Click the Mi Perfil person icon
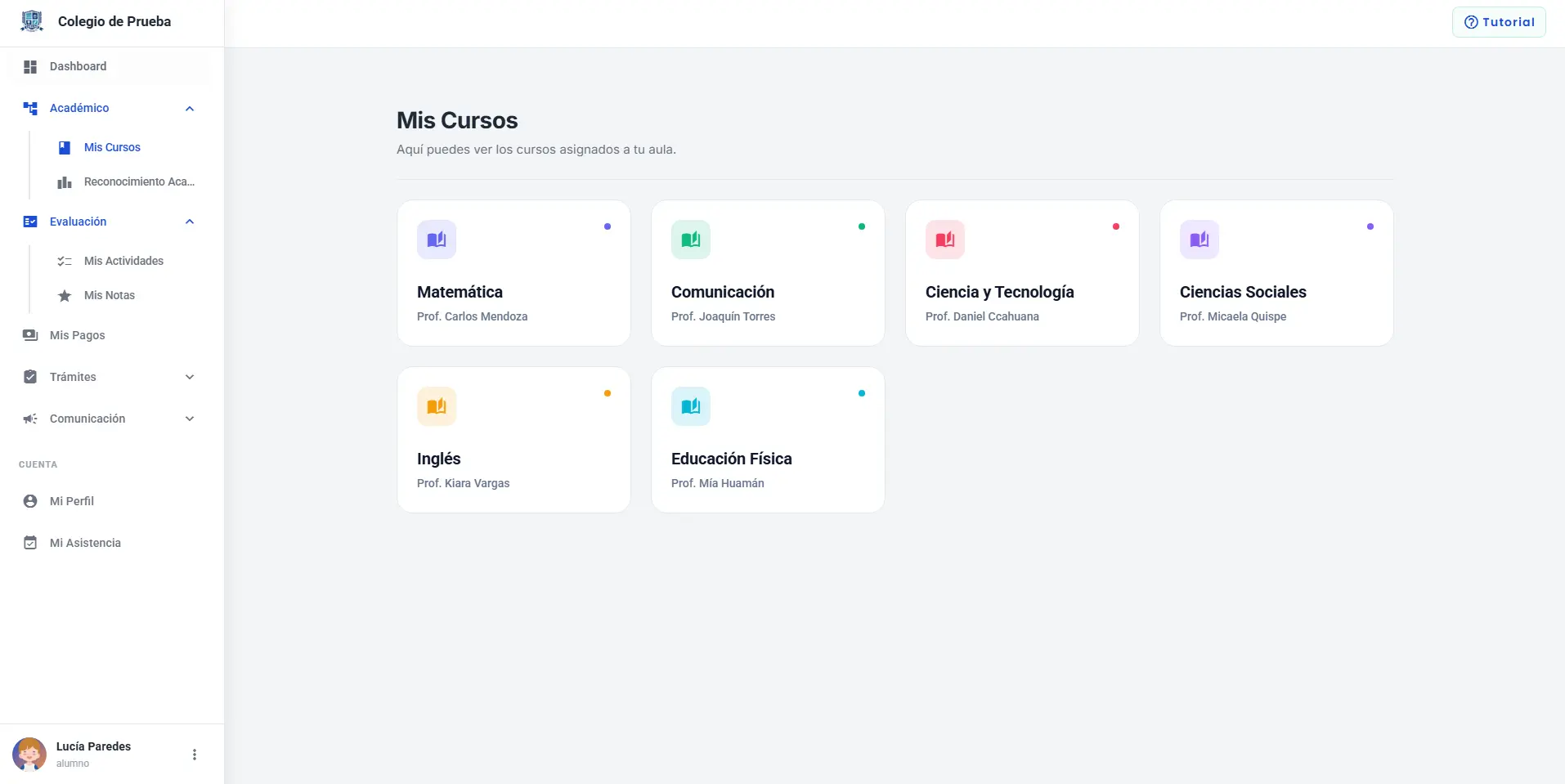 click(x=30, y=501)
